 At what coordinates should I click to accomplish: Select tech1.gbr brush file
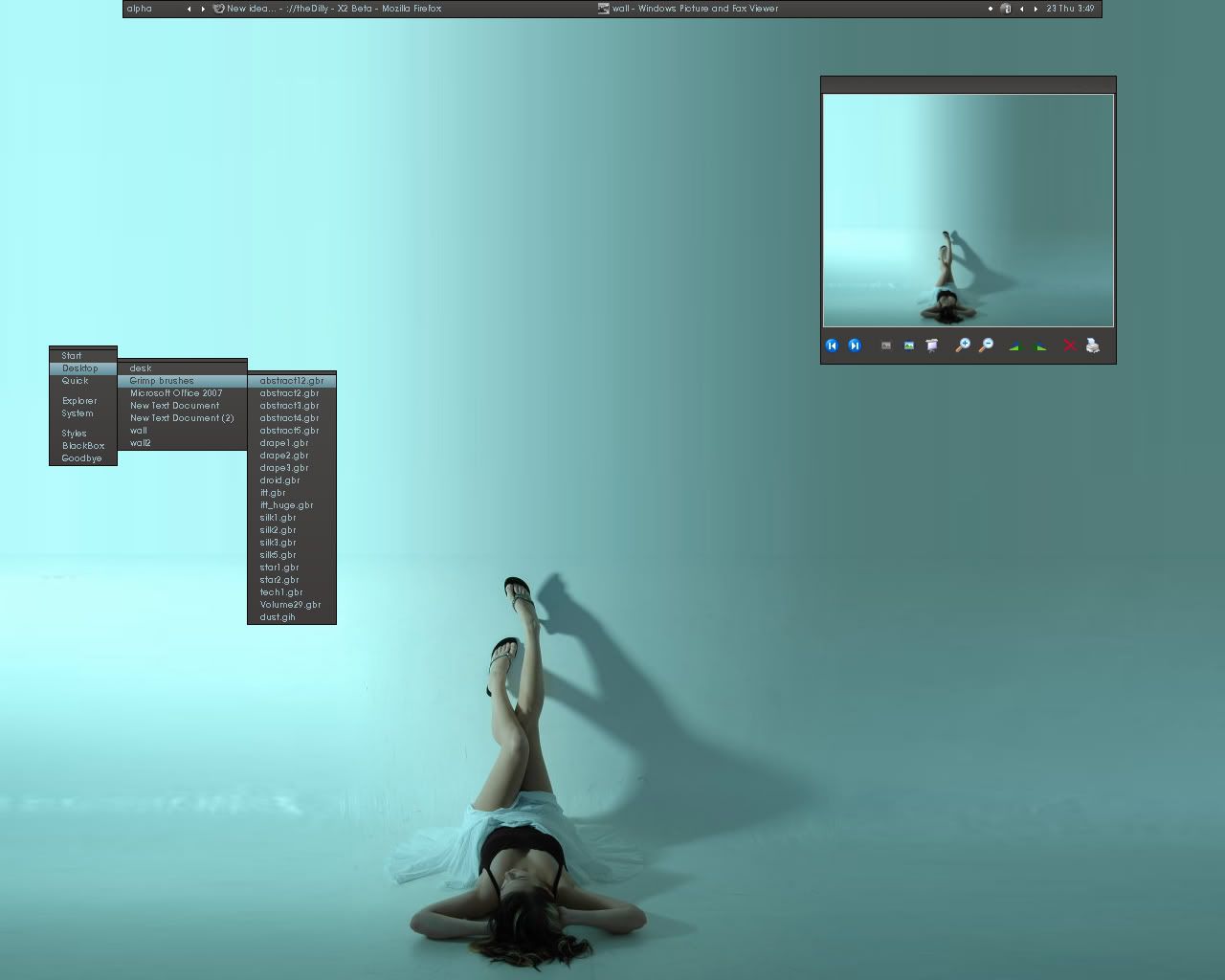click(x=292, y=592)
